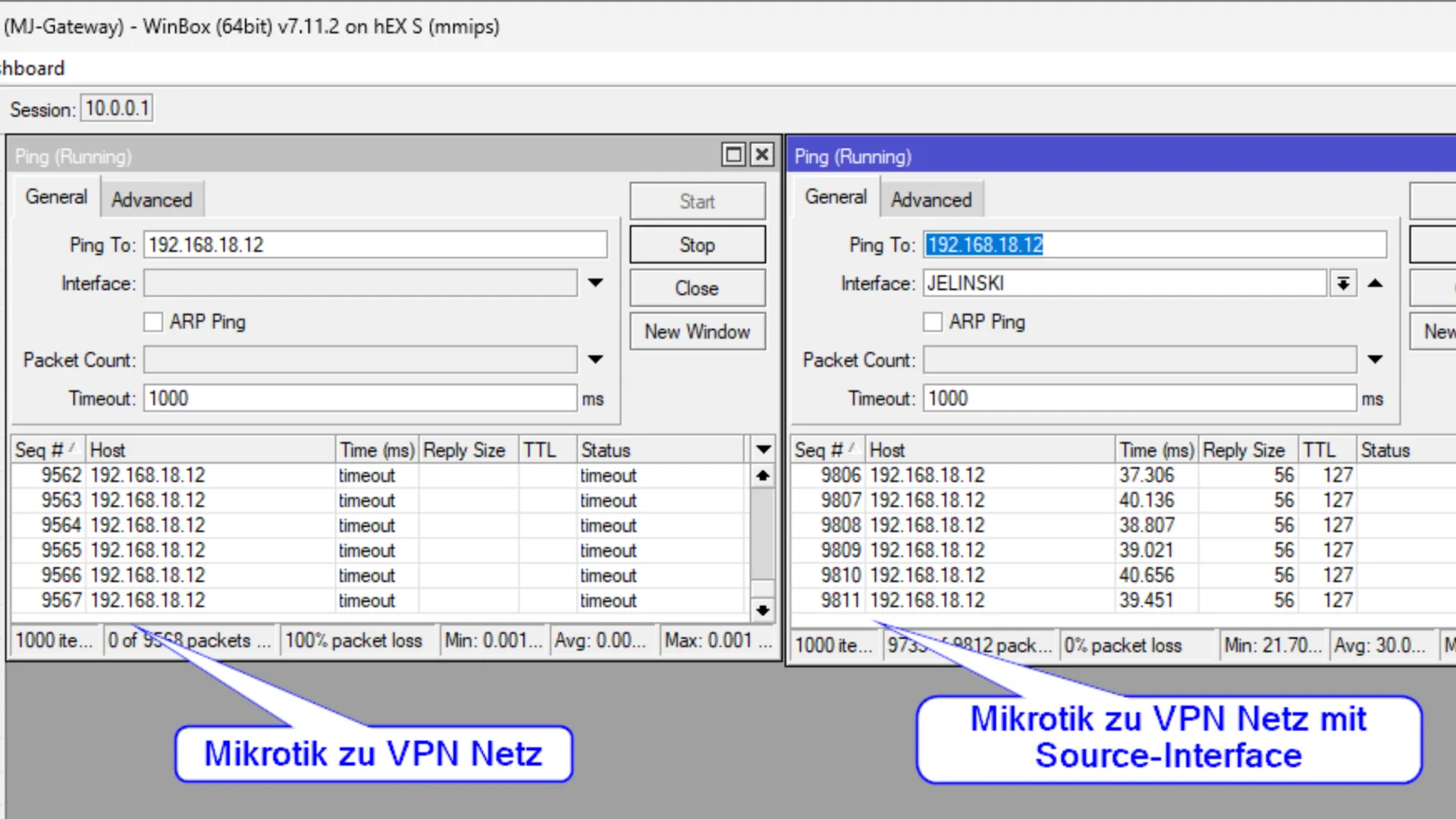Click Close button in left Ping window
Viewport: 1456px width, 819px height.
tap(698, 288)
